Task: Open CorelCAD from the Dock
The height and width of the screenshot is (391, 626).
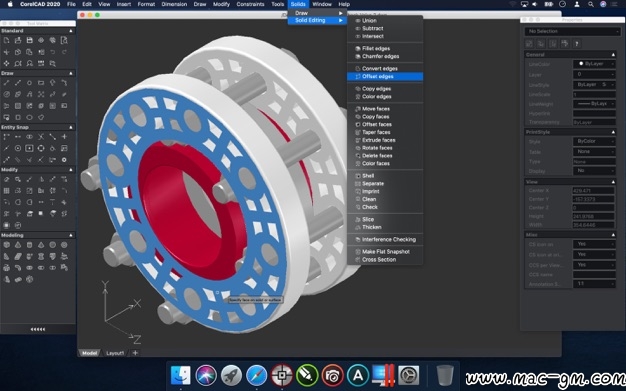Action: pos(282,375)
